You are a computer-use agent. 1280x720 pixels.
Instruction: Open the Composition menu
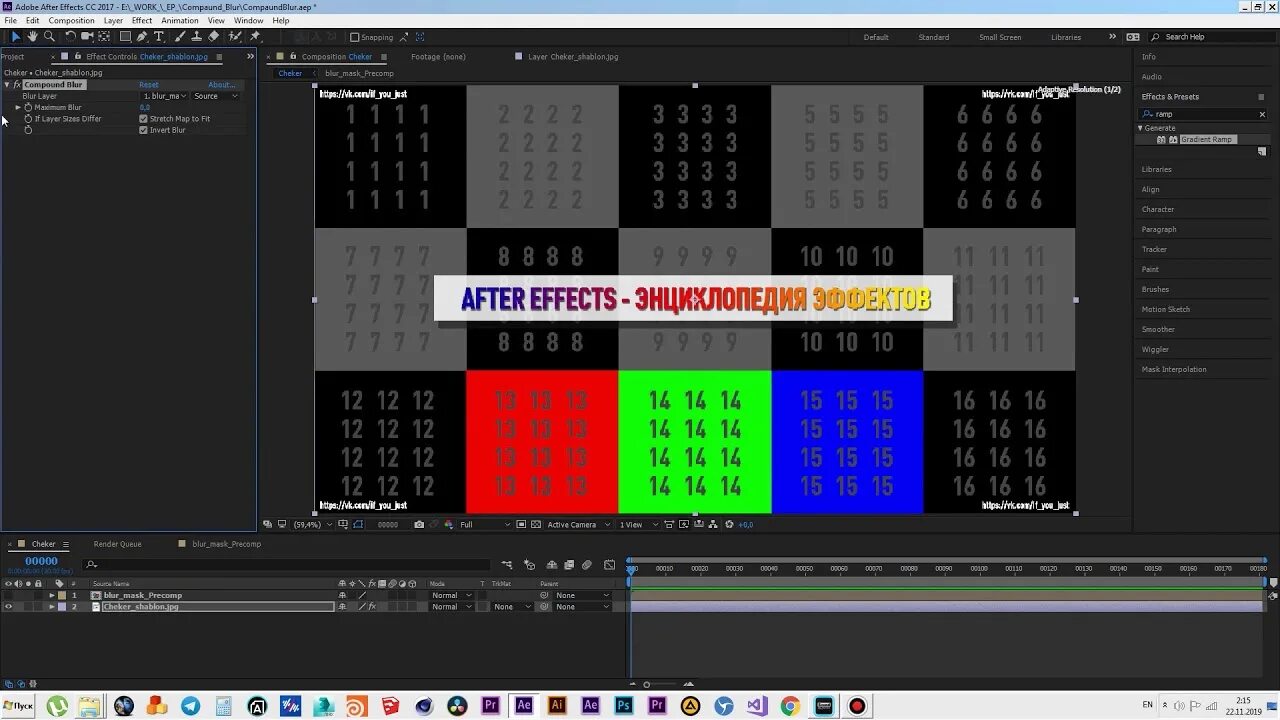coord(71,20)
